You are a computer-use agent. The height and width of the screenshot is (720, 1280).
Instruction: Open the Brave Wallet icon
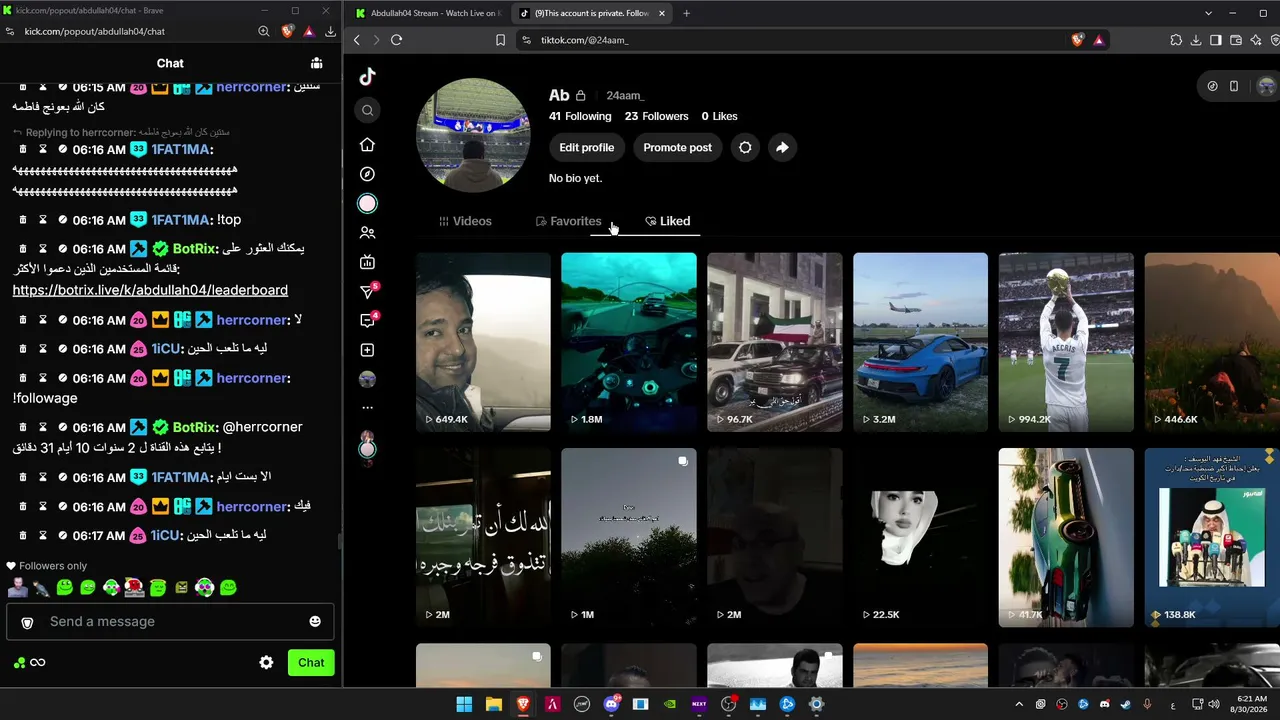pos(1236,40)
